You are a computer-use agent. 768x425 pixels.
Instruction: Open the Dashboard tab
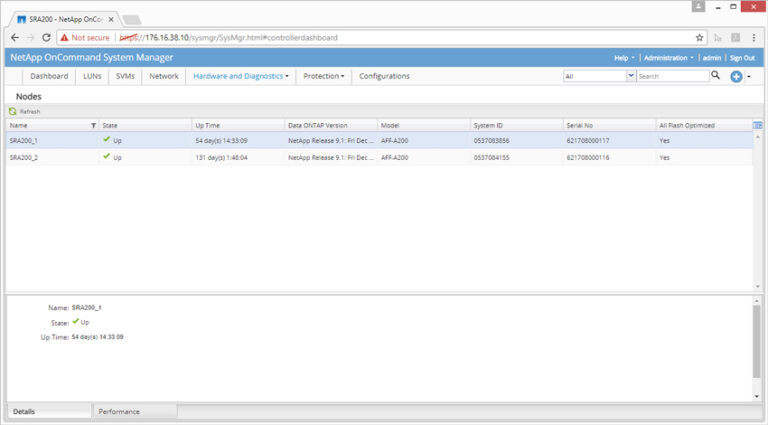(49, 76)
